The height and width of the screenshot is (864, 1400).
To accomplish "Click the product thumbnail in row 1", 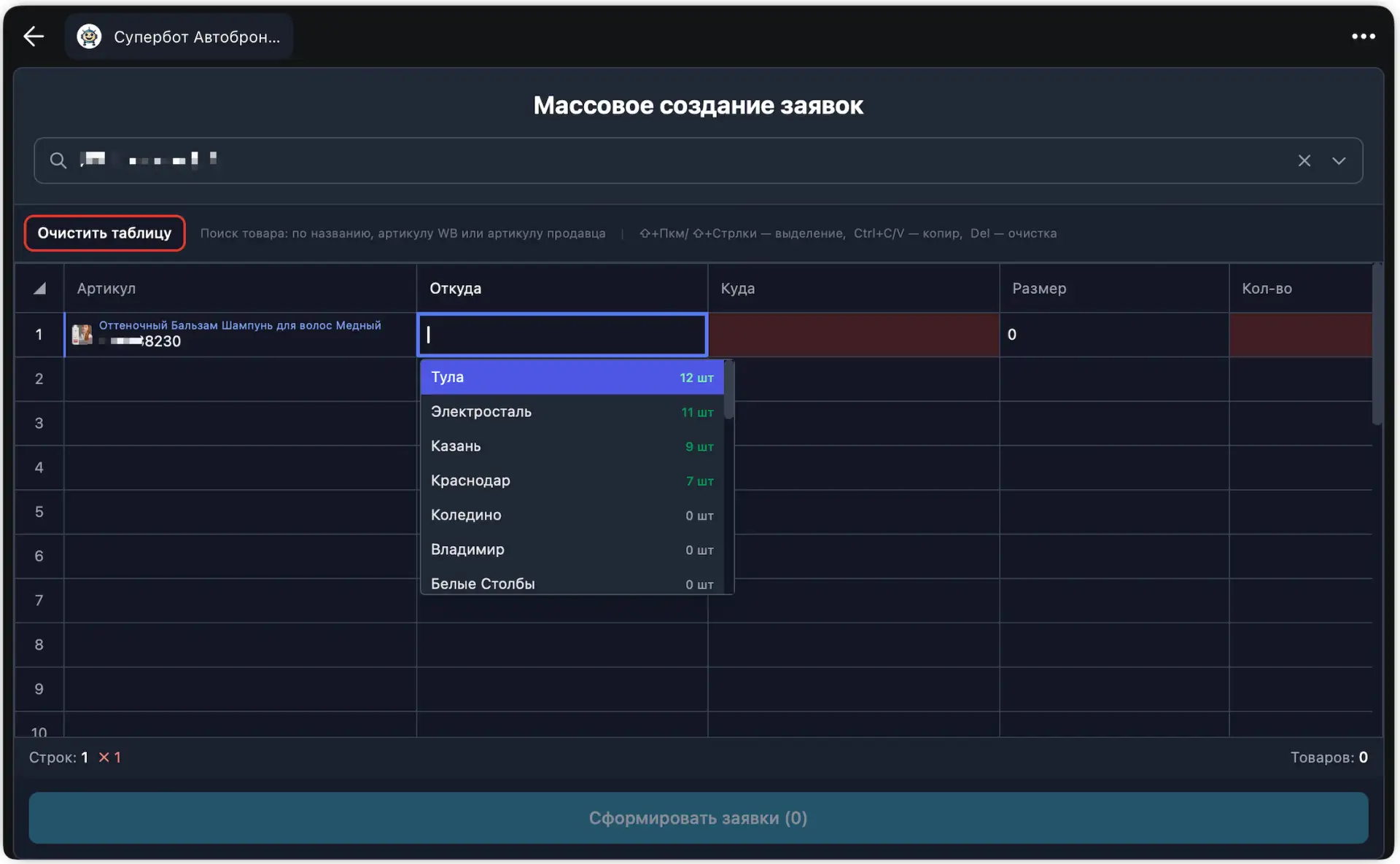I will pos(82,335).
